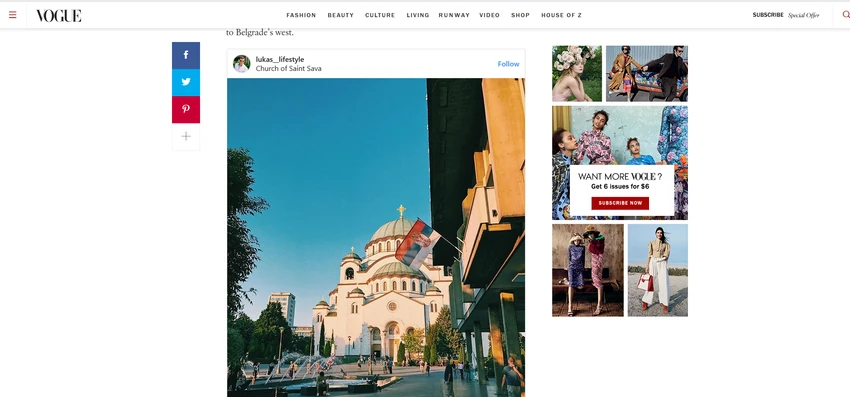Click the Subscribe Now button

[x=620, y=203]
